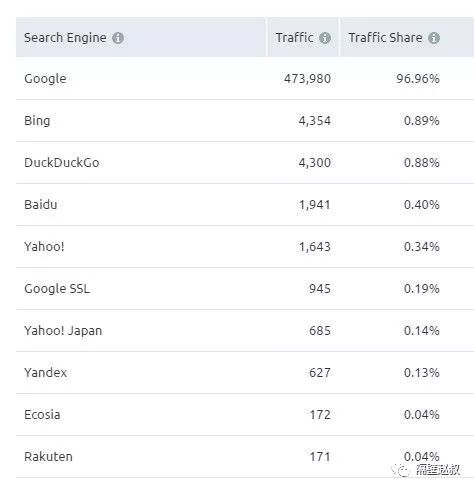This screenshot has height=490, width=474.
Task: Select the Google row
Action: 245,79
